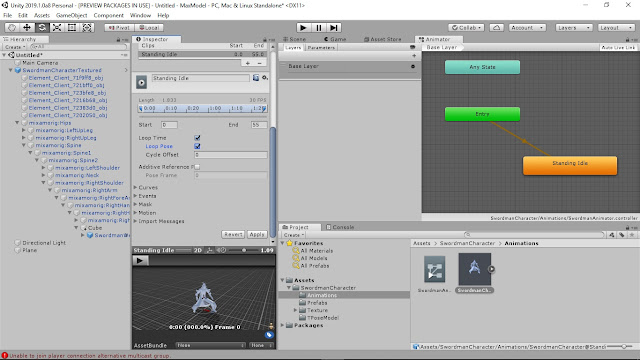Viewport: 640px width, 360px height.
Task: Toggle Additive Reference Pose checkbox
Action: [x=198, y=167]
